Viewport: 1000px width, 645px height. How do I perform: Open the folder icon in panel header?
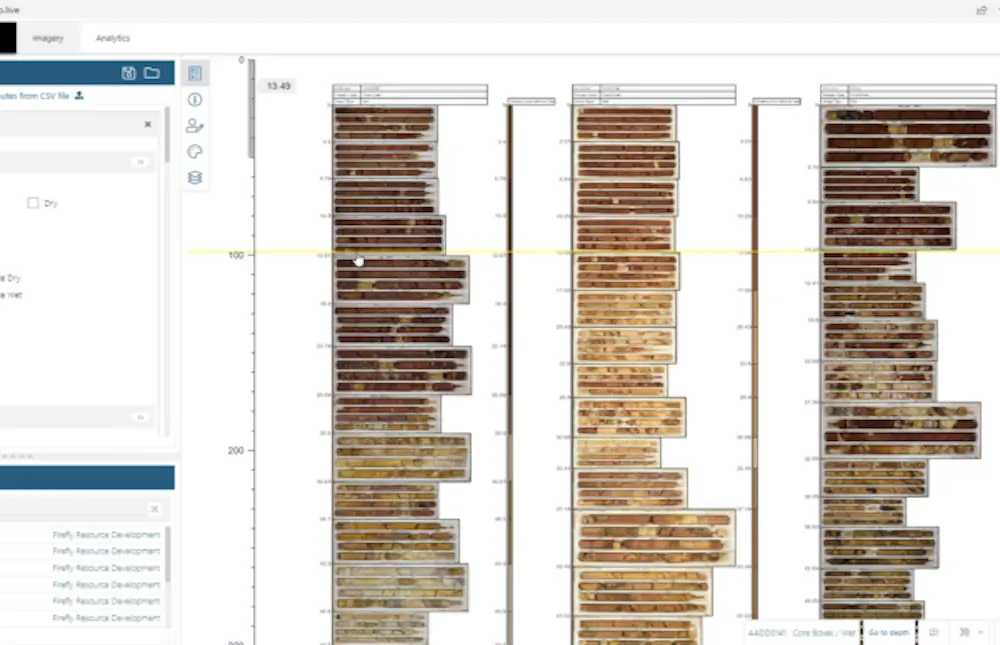point(151,73)
